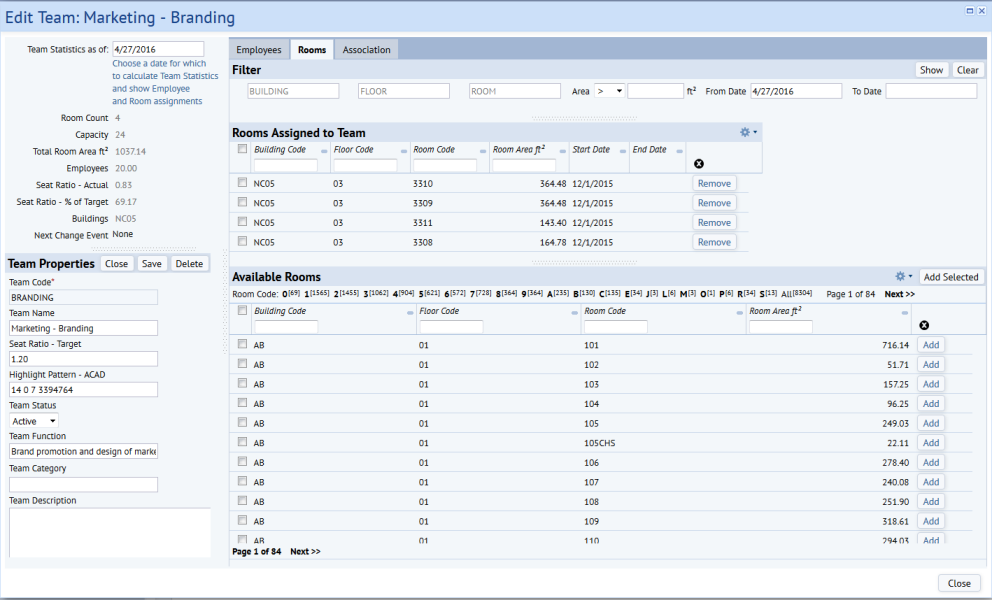Click Close in Team Properties header
993x601 pixels.
point(117,263)
